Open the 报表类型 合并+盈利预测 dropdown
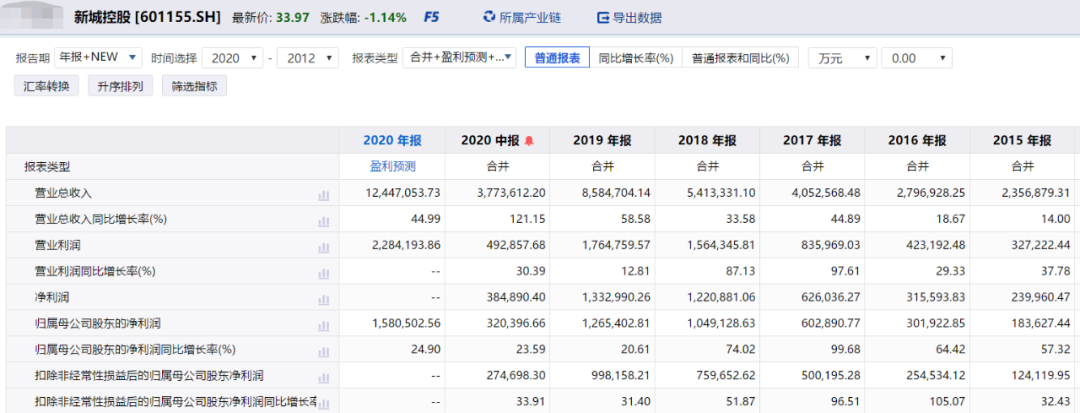1080x413 pixels. pyautogui.click(x=459, y=58)
